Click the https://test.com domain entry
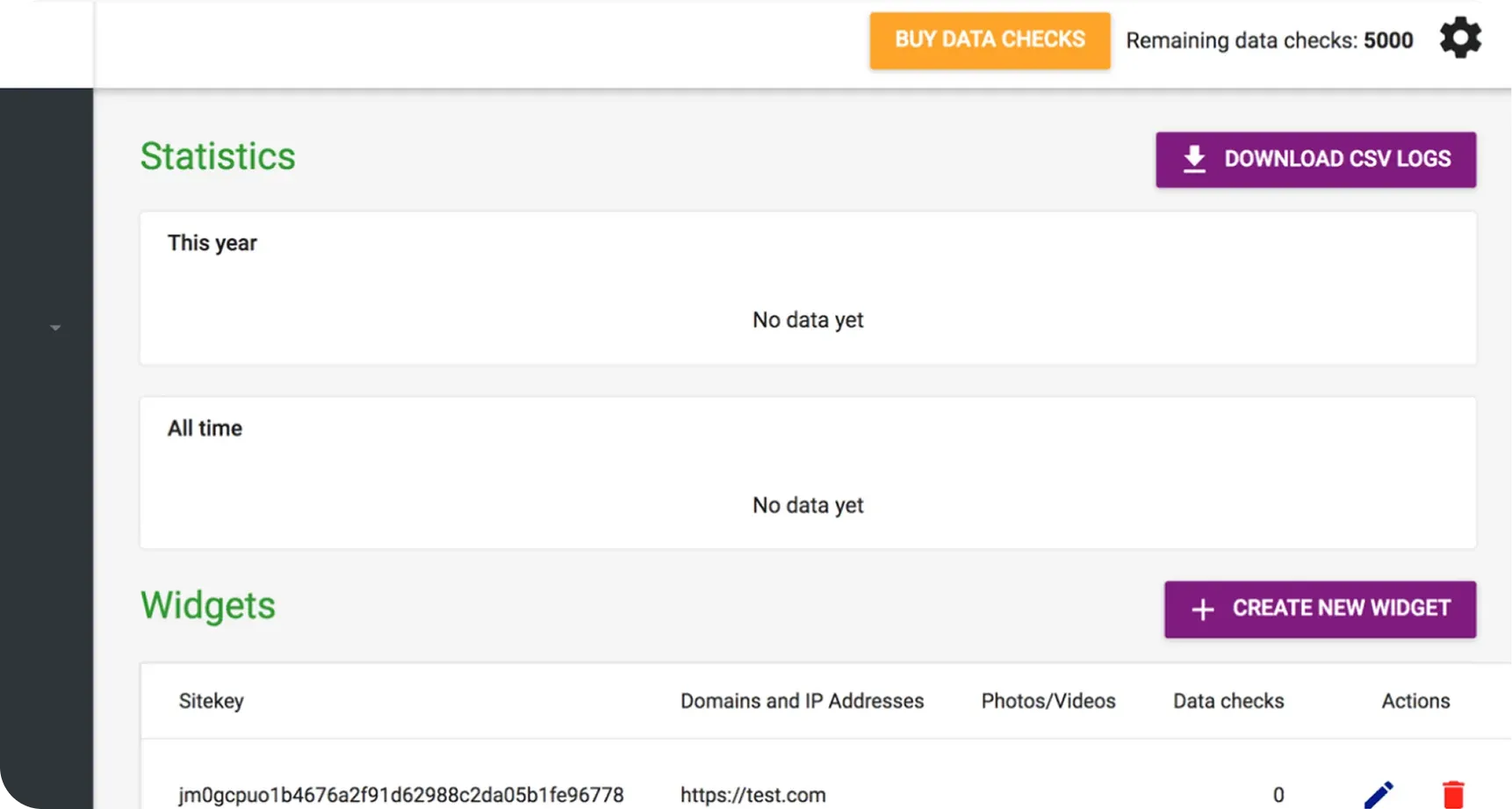 point(752,795)
